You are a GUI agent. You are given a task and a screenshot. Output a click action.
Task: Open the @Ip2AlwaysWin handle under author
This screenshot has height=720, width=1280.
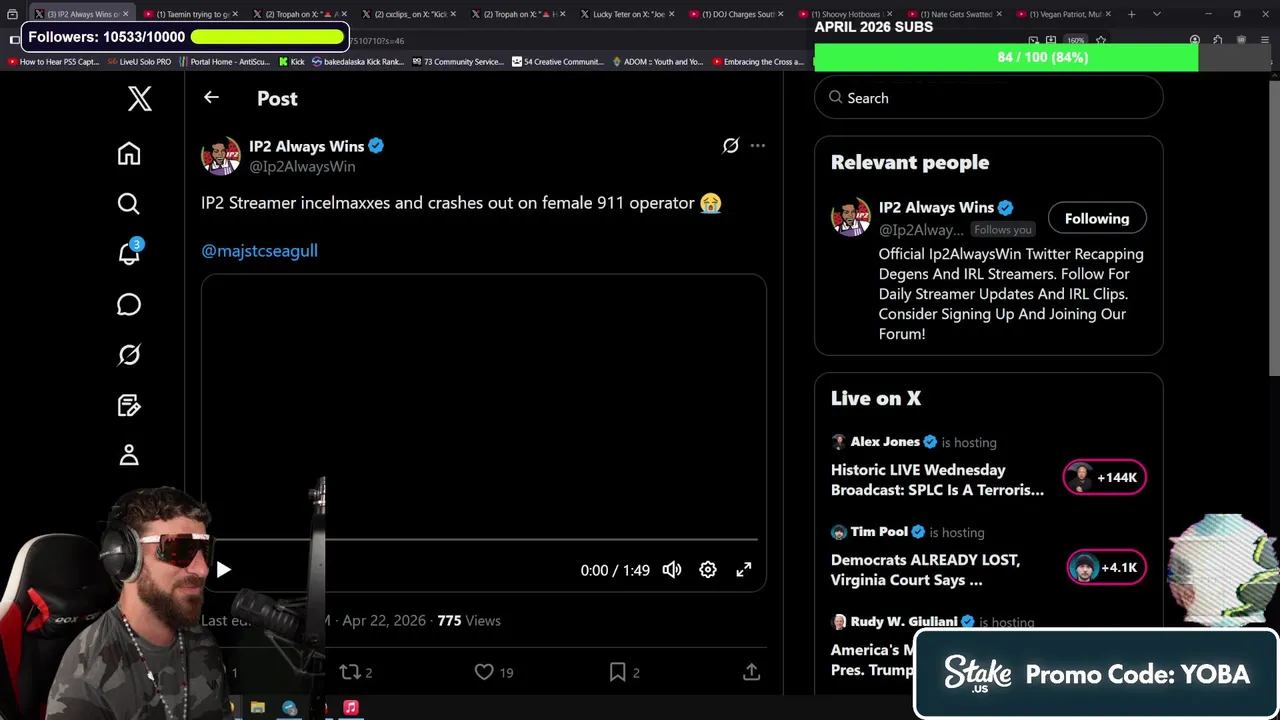click(x=302, y=167)
